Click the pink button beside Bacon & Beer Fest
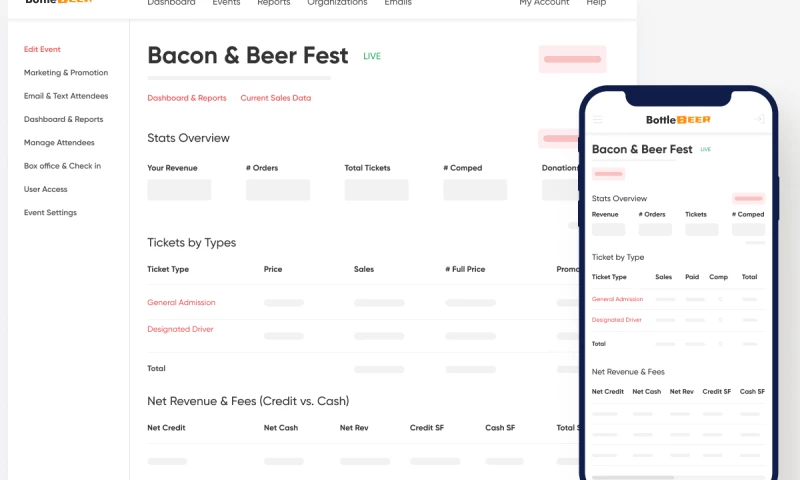 (x=572, y=59)
